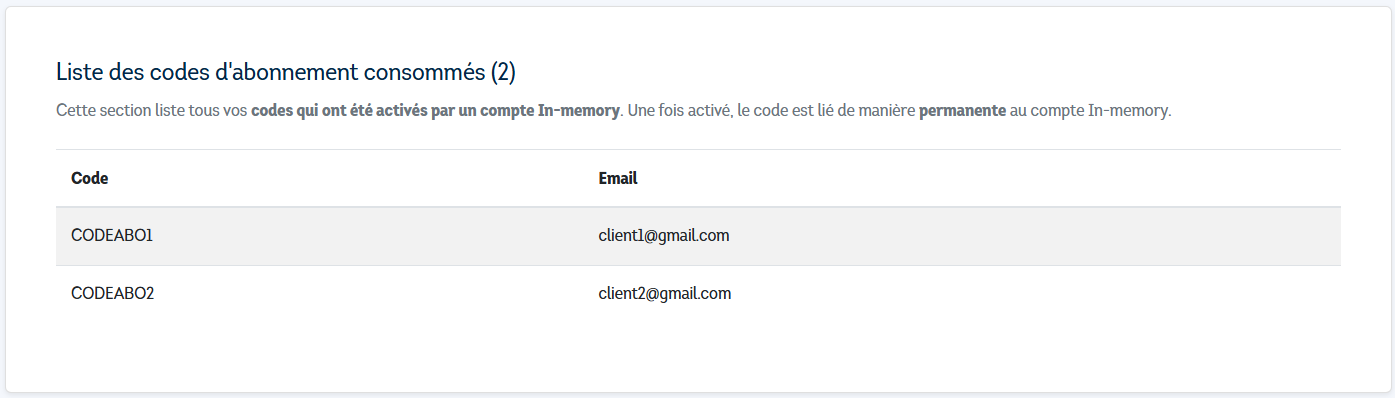Click the client2@gmail.com email address

[665, 294]
